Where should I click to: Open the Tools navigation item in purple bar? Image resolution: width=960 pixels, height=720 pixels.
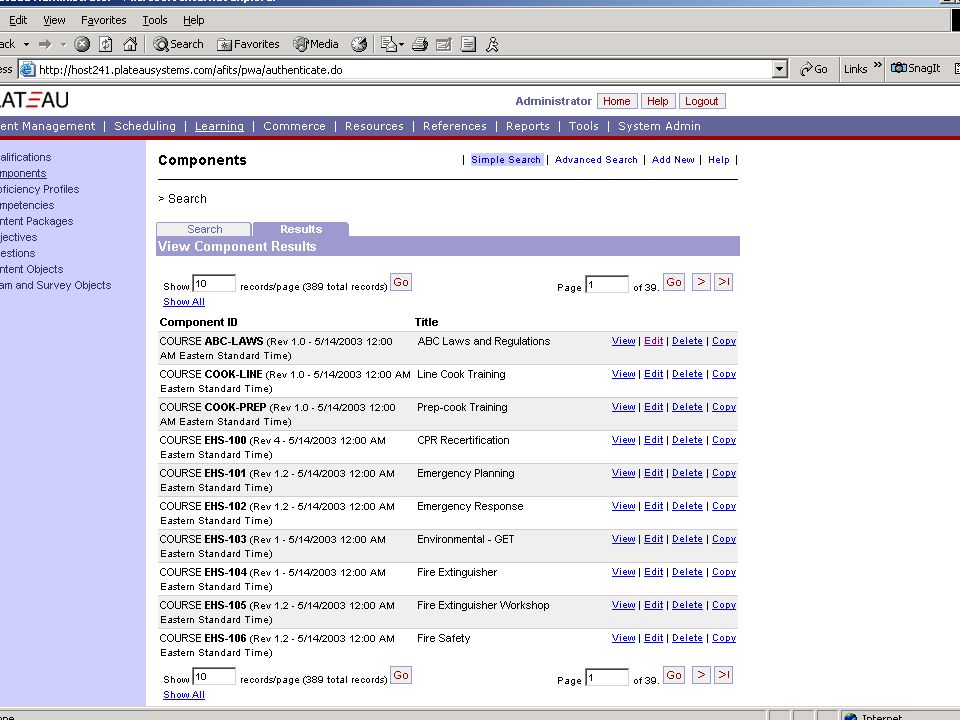(x=583, y=126)
